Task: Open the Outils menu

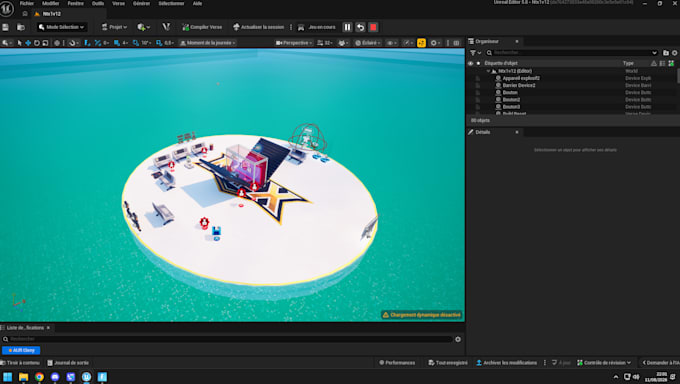Action: [x=98, y=3]
